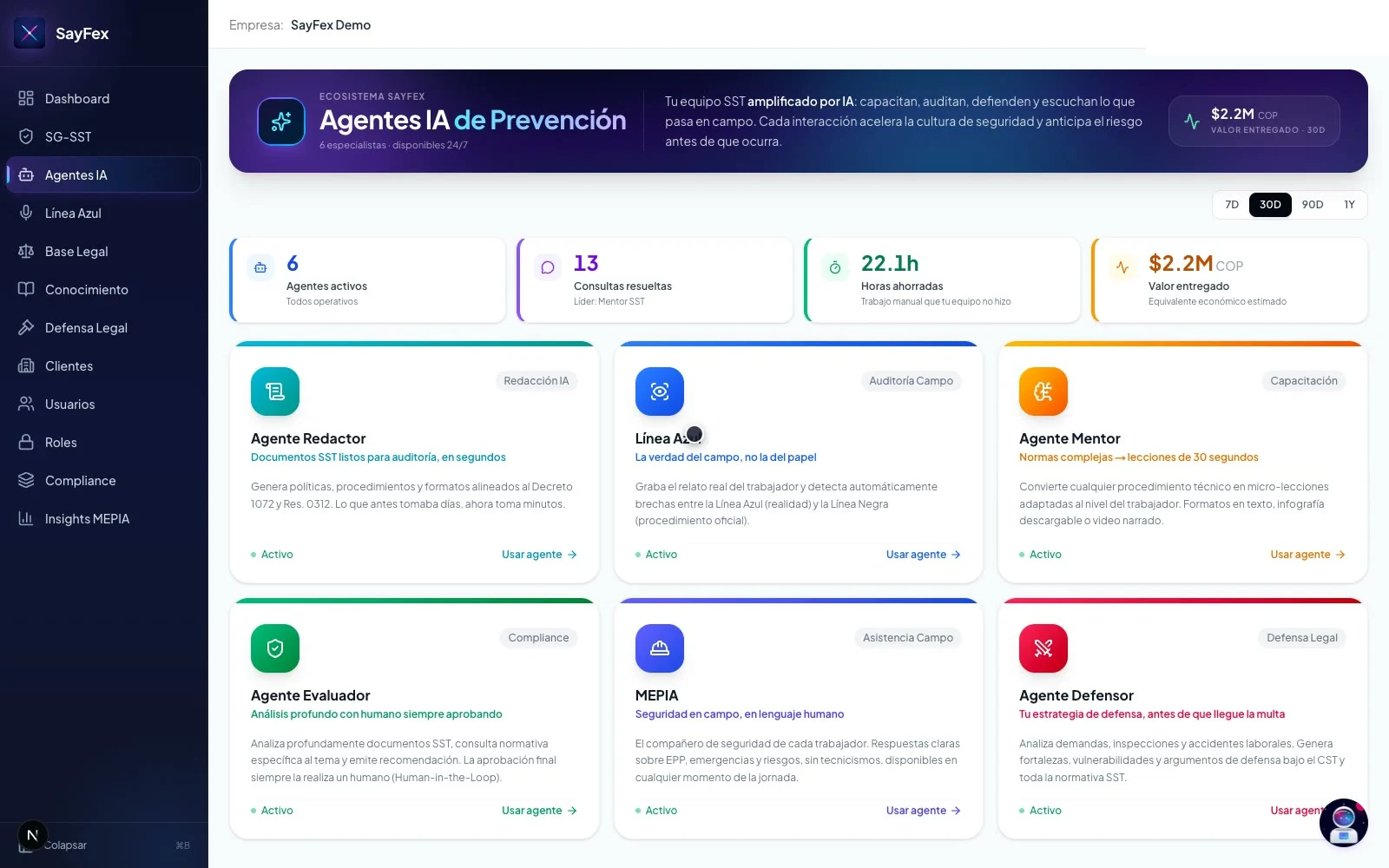1389x868 pixels.
Task: Click the Insights MEPIA chart icon
Action: (26, 518)
